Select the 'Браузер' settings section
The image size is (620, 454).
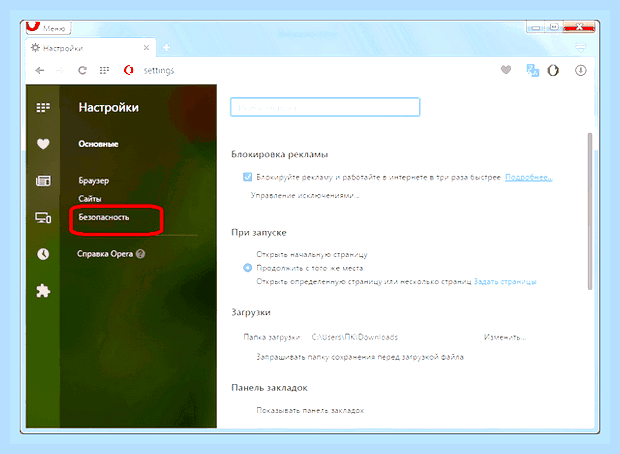click(x=94, y=181)
